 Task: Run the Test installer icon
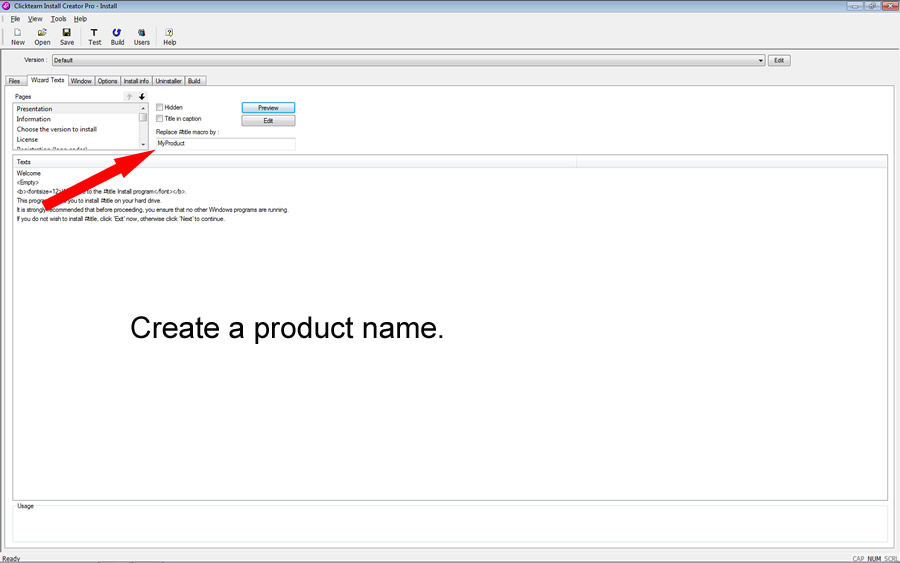point(94,36)
